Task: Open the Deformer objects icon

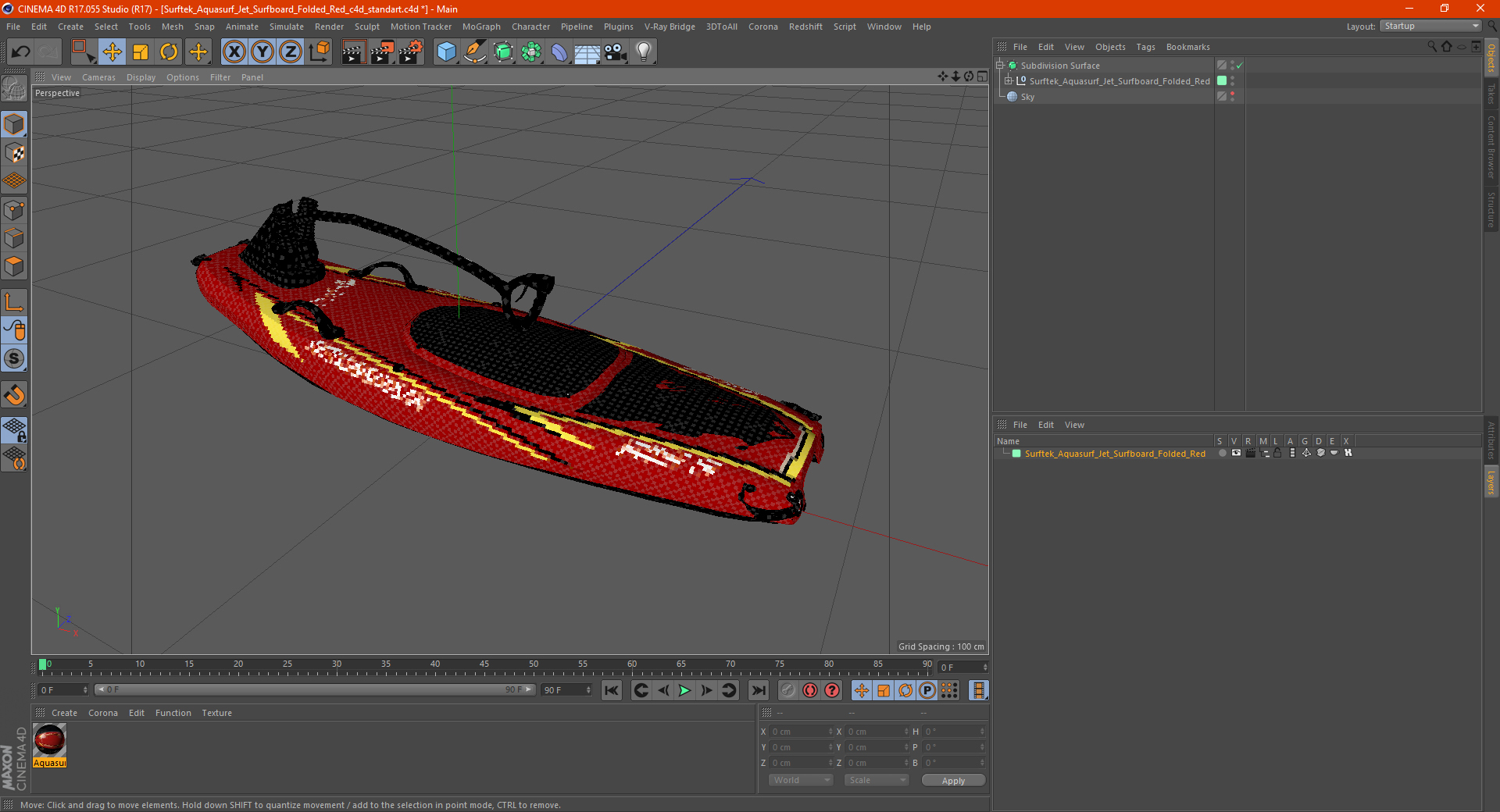Action: tap(559, 52)
